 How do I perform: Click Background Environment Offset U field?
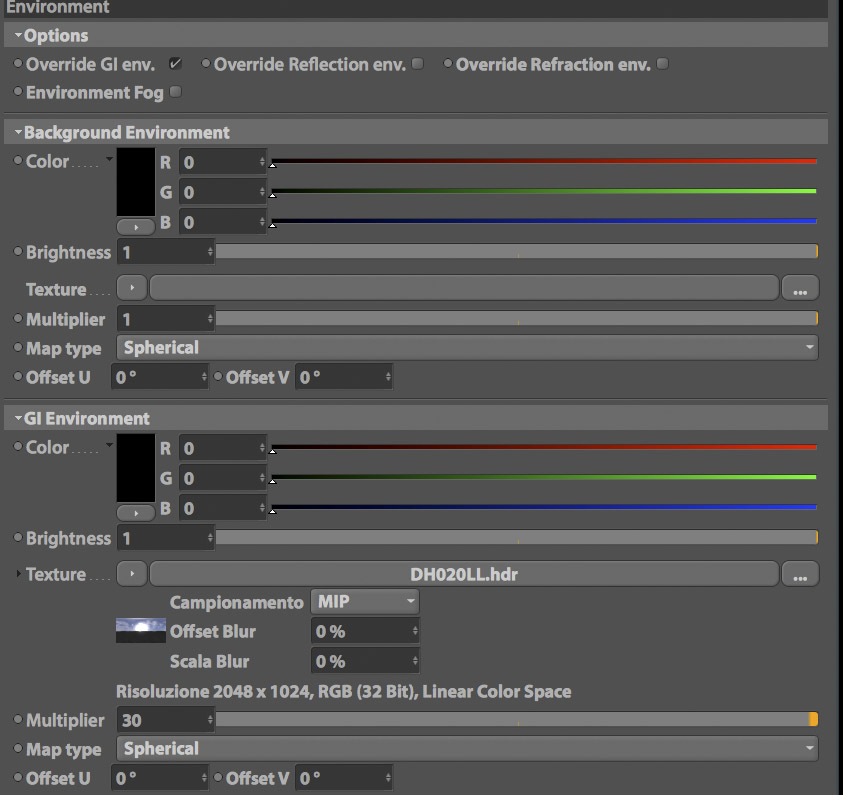160,377
